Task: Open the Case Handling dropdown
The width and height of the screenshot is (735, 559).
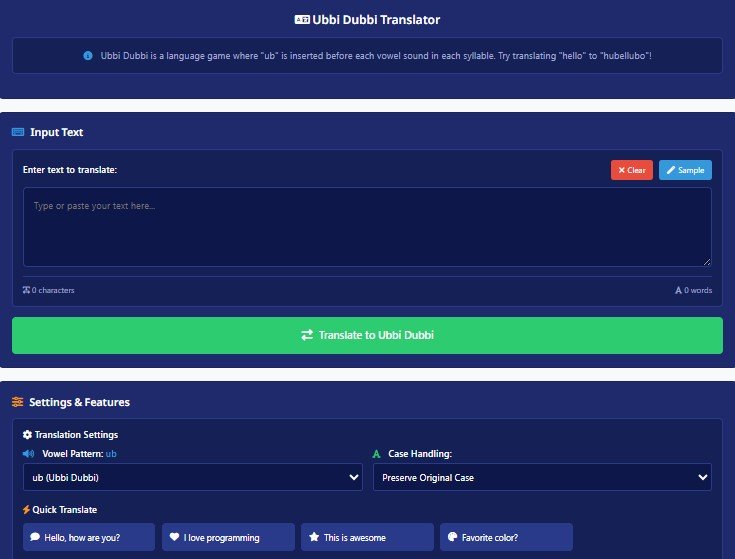Action: point(542,477)
